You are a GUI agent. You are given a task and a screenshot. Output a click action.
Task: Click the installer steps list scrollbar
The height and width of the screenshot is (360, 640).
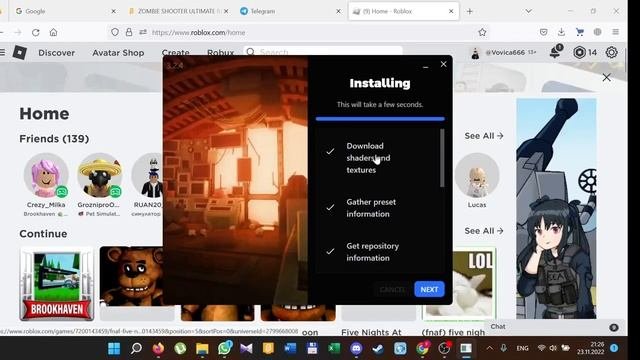[442, 158]
